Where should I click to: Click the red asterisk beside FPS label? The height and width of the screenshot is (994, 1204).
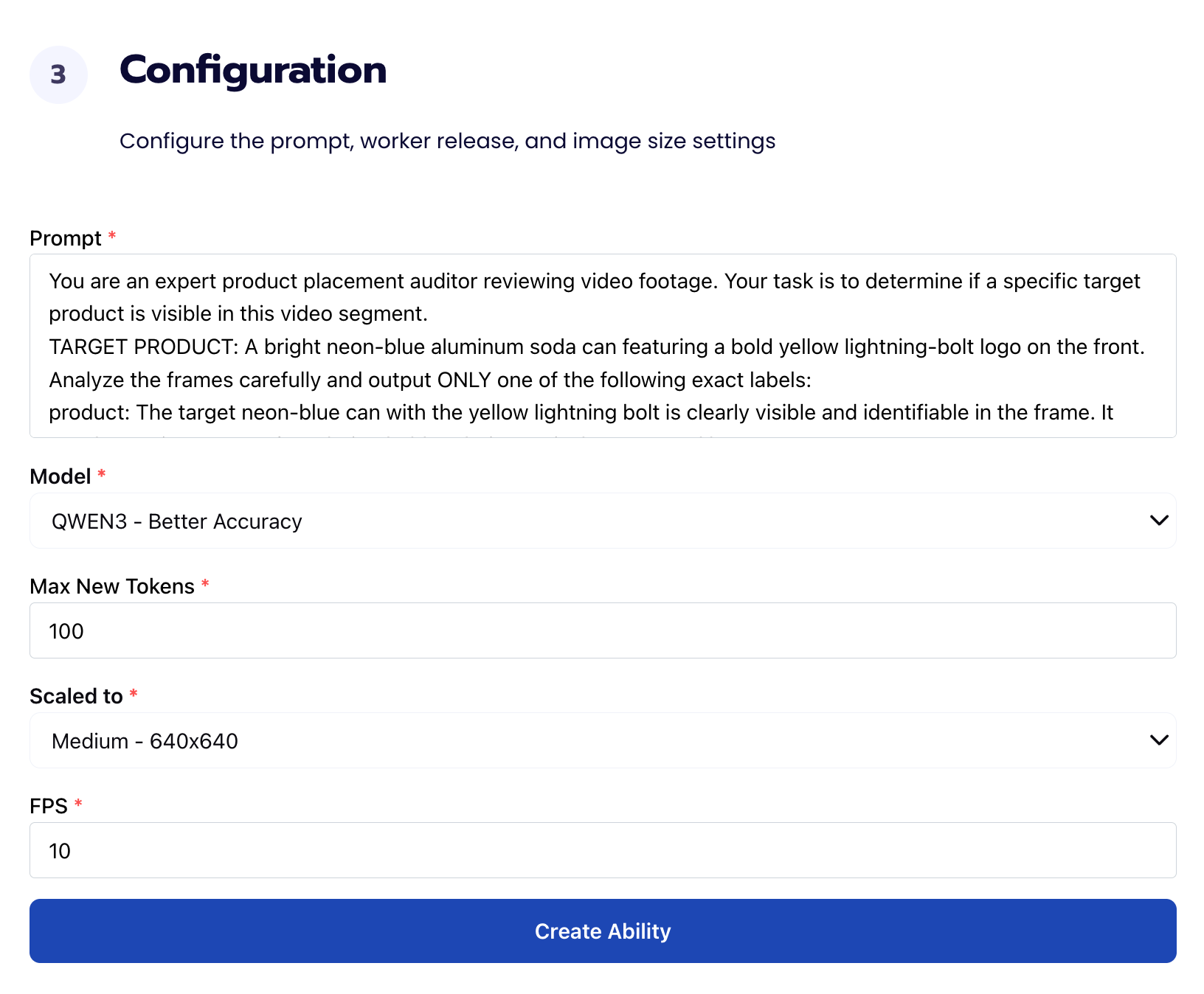point(78,804)
